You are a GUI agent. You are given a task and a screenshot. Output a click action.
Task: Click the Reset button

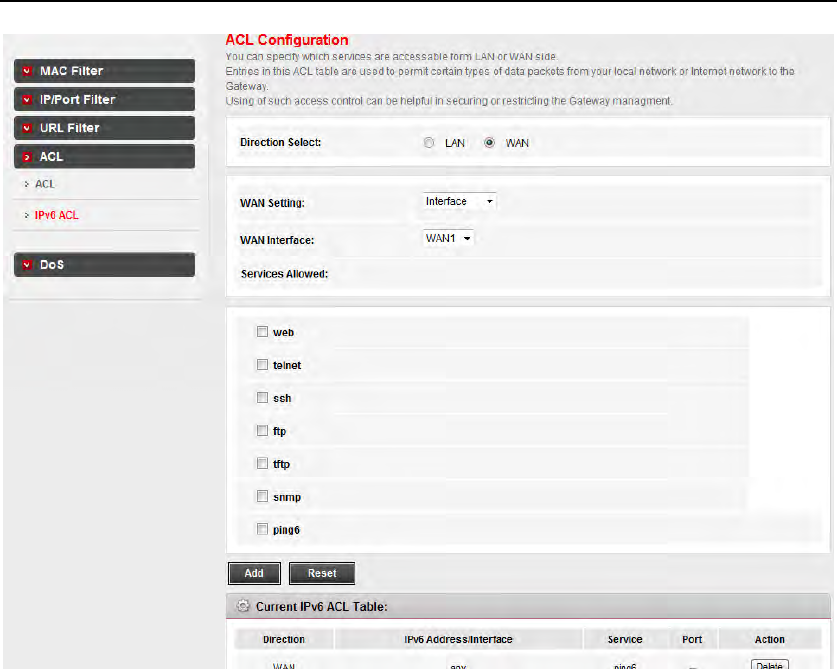pos(322,573)
